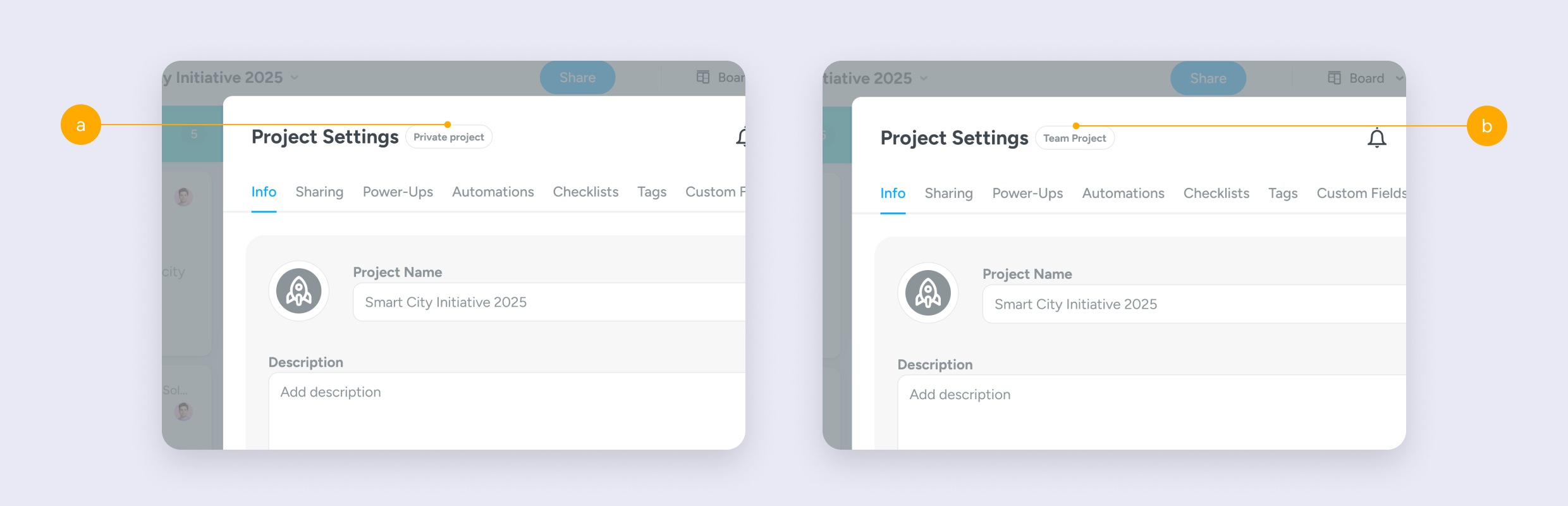
Task: Open the Board view dropdown arrow in right panel
Action: (1399, 78)
